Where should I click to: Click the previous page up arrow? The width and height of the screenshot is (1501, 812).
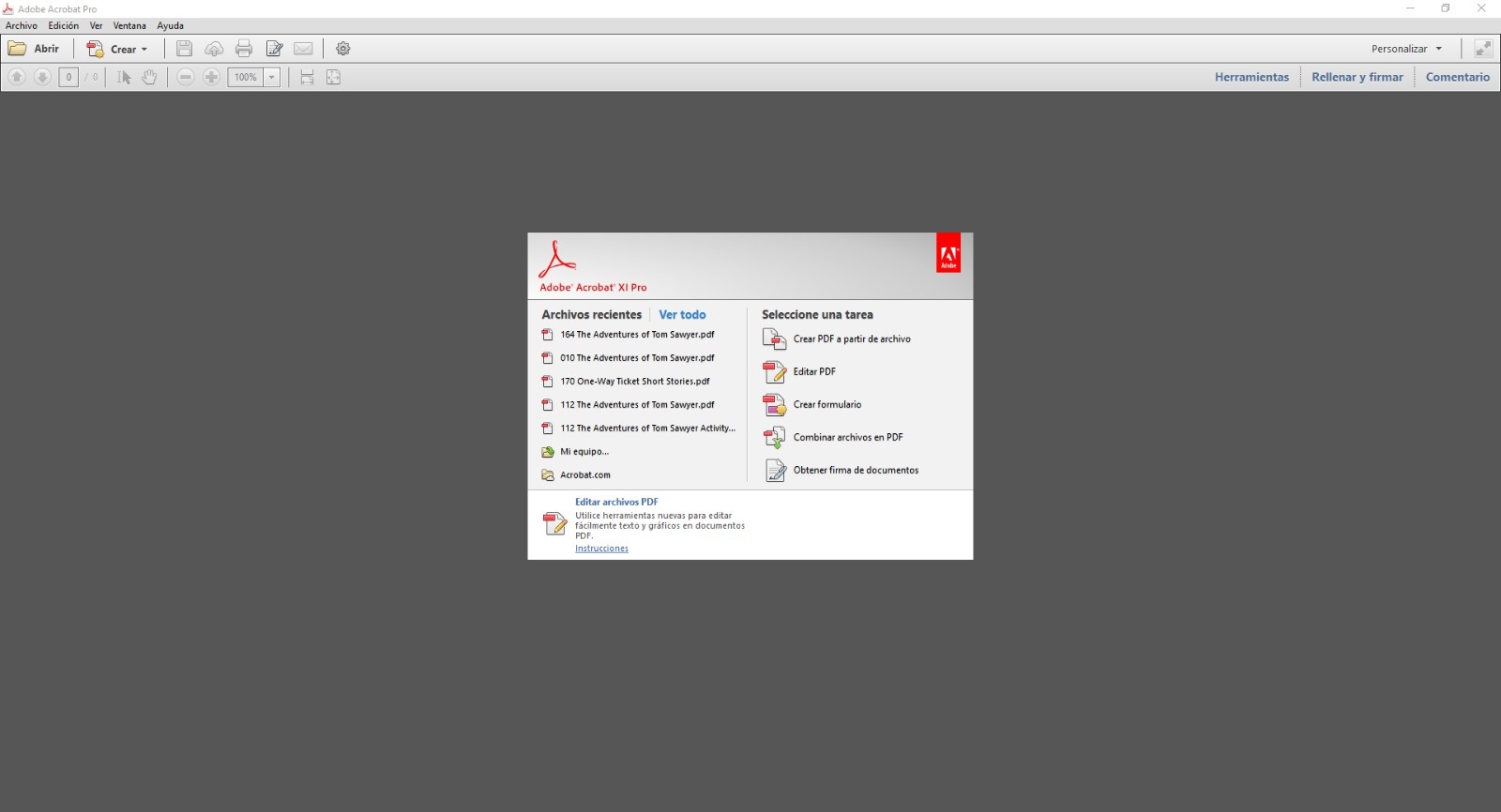point(17,77)
